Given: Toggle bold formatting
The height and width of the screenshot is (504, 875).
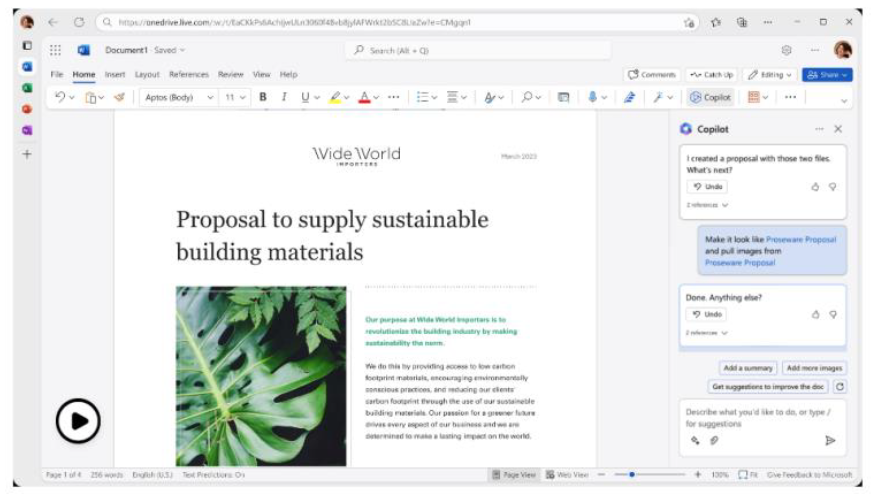Looking at the screenshot, I should (262, 97).
